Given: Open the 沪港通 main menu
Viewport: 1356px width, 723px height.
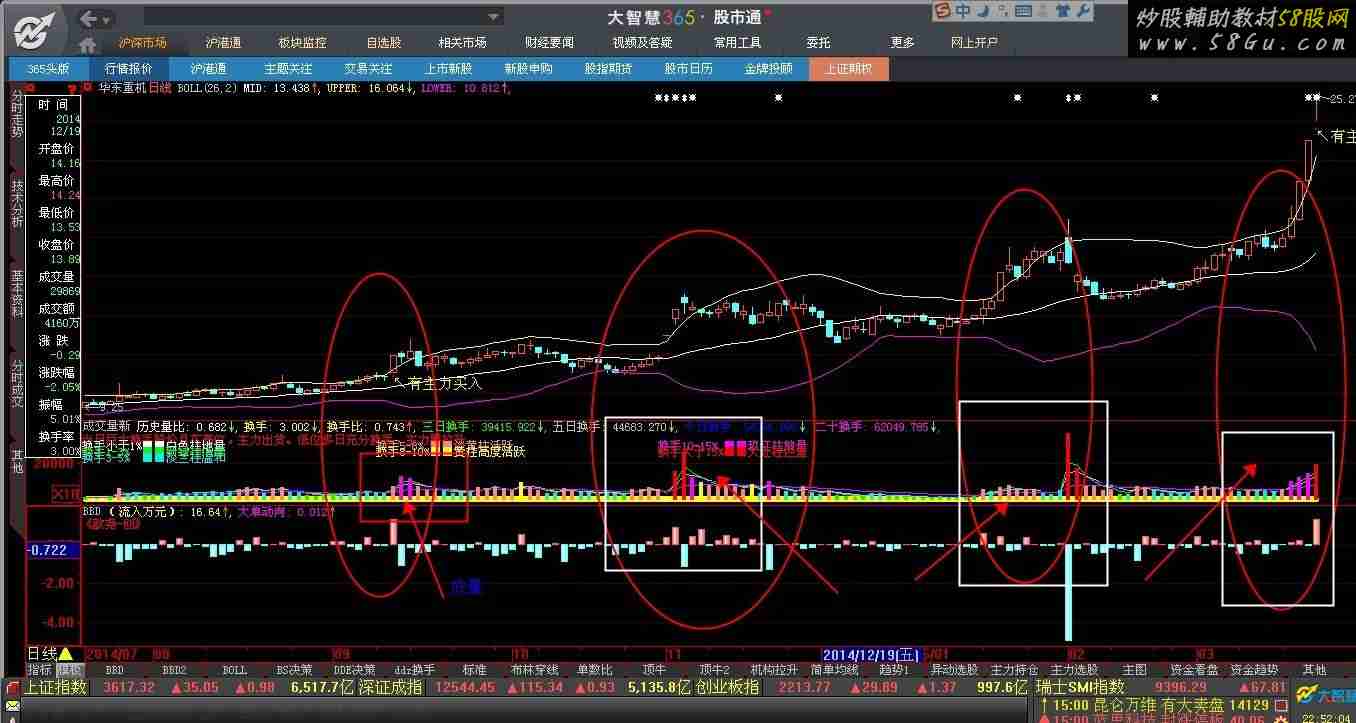Looking at the screenshot, I should tap(224, 43).
